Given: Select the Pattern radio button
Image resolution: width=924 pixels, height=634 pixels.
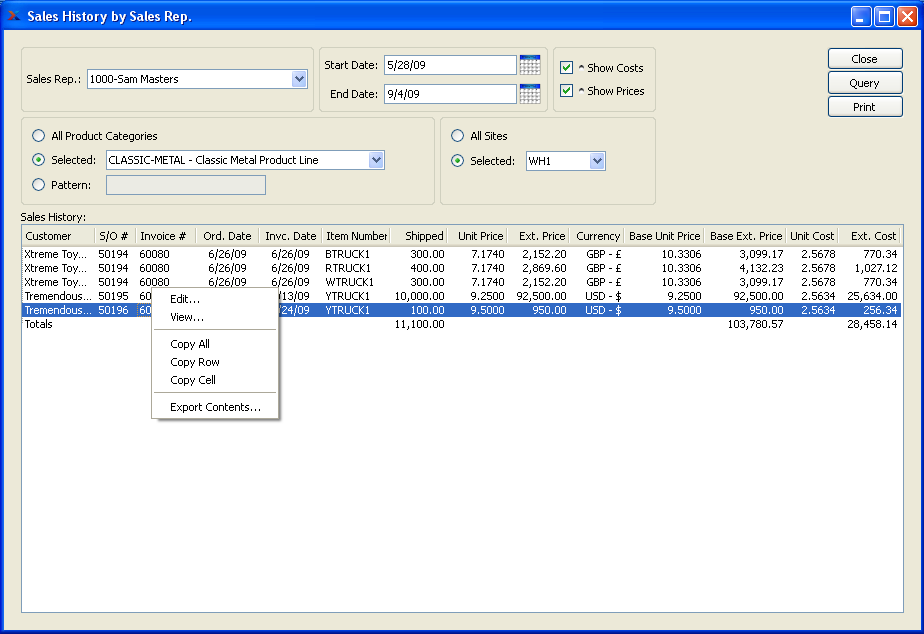Looking at the screenshot, I should point(39,185).
